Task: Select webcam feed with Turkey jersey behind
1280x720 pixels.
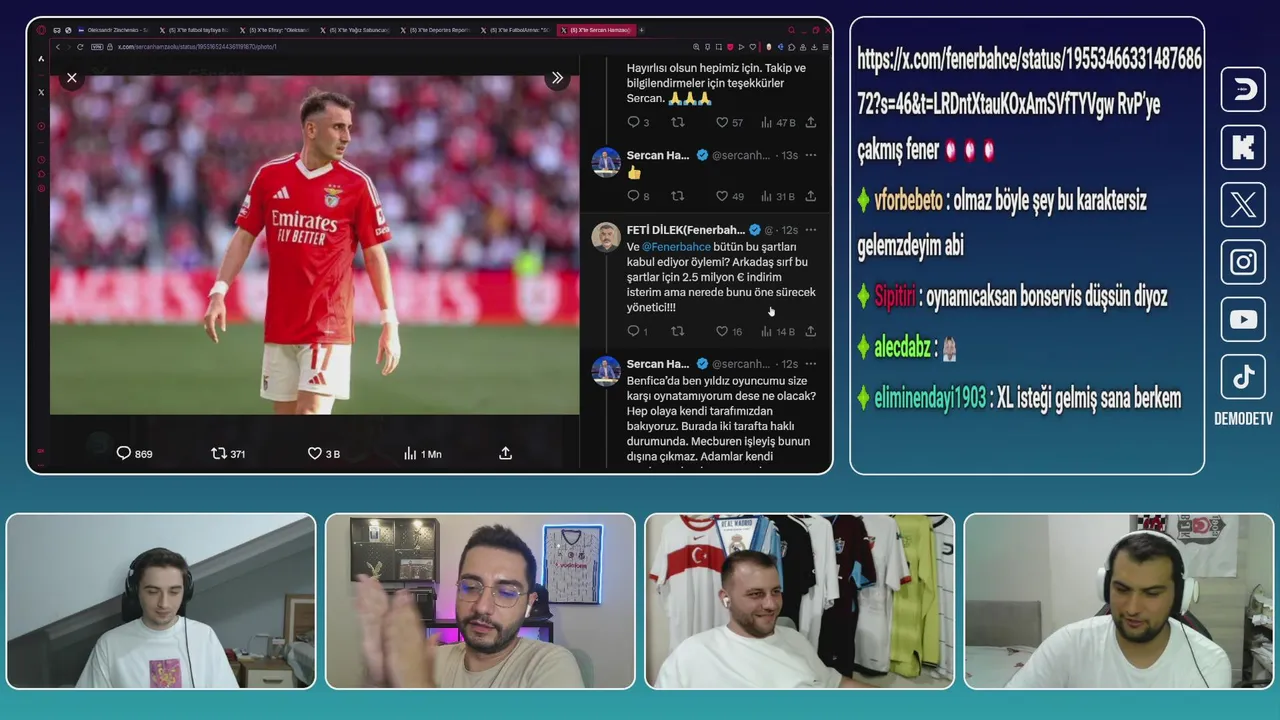Action: coord(800,601)
